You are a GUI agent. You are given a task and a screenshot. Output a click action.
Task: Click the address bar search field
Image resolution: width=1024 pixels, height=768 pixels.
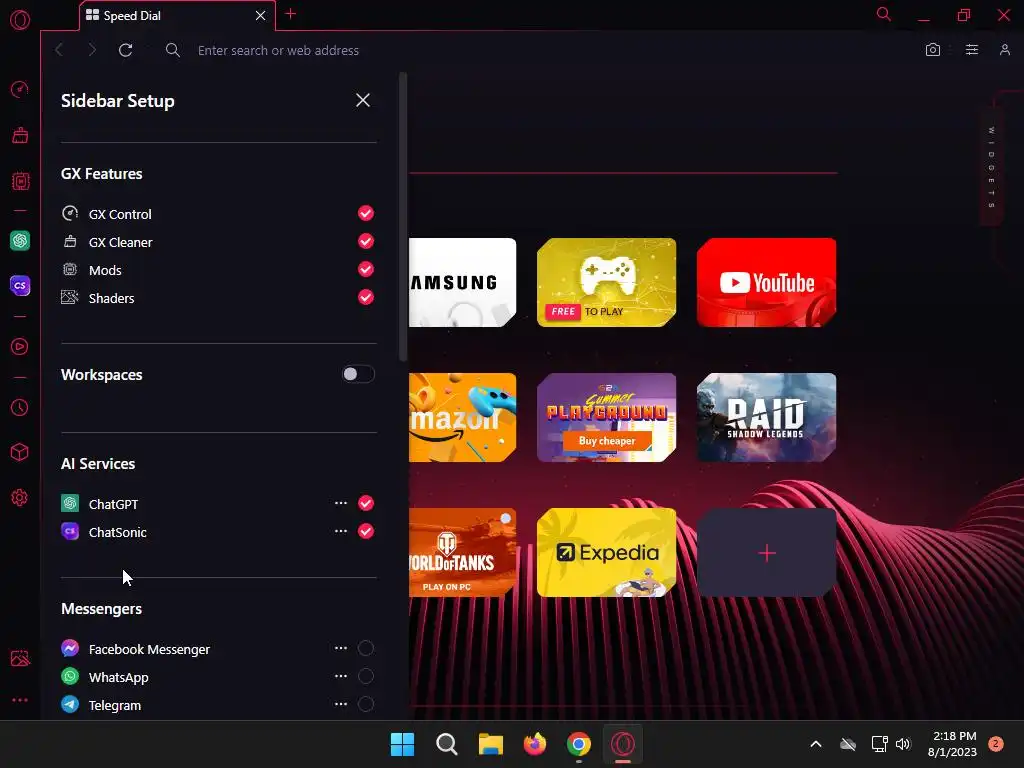(x=278, y=50)
